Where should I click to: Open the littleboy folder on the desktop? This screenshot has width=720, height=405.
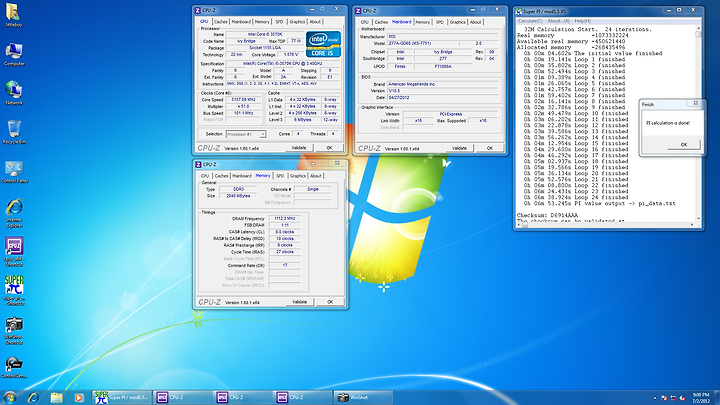click(x=13, y=14)
